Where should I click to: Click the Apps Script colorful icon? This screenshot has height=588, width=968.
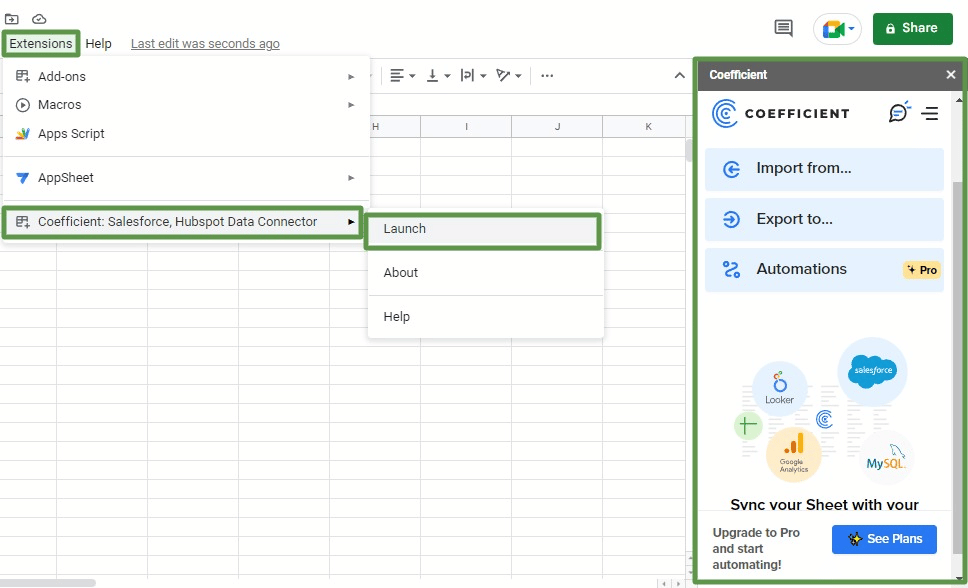(22, 133)
